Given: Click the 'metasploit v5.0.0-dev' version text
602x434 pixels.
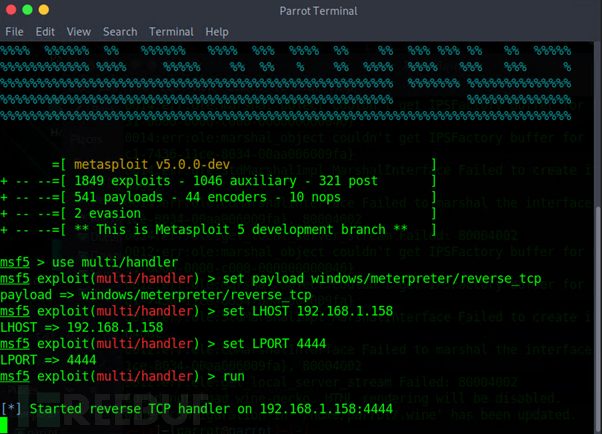Looking at the screenshot, I should [152, 164].
